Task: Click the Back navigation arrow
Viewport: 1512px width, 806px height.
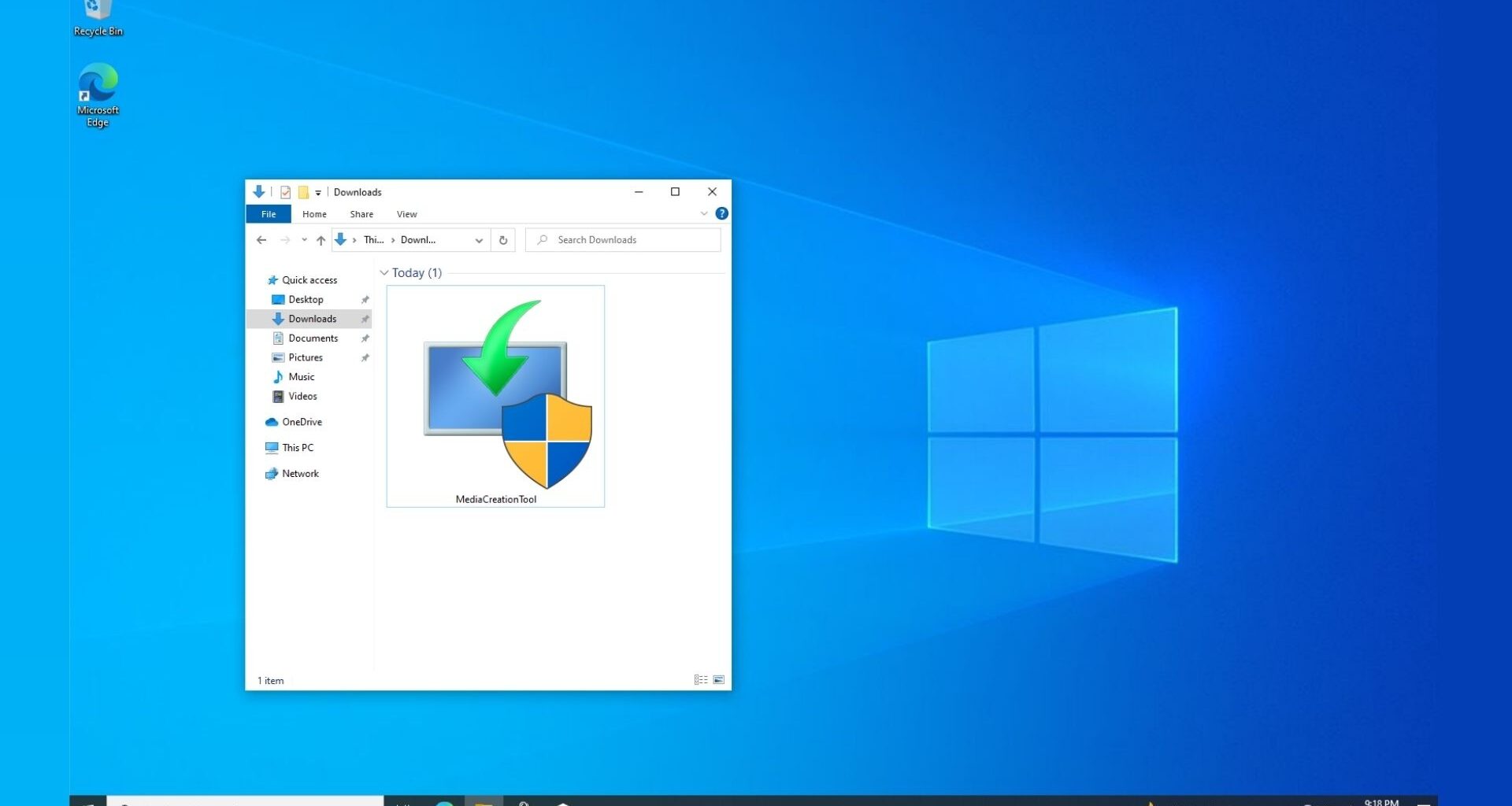Action: (x=261, y=240)
